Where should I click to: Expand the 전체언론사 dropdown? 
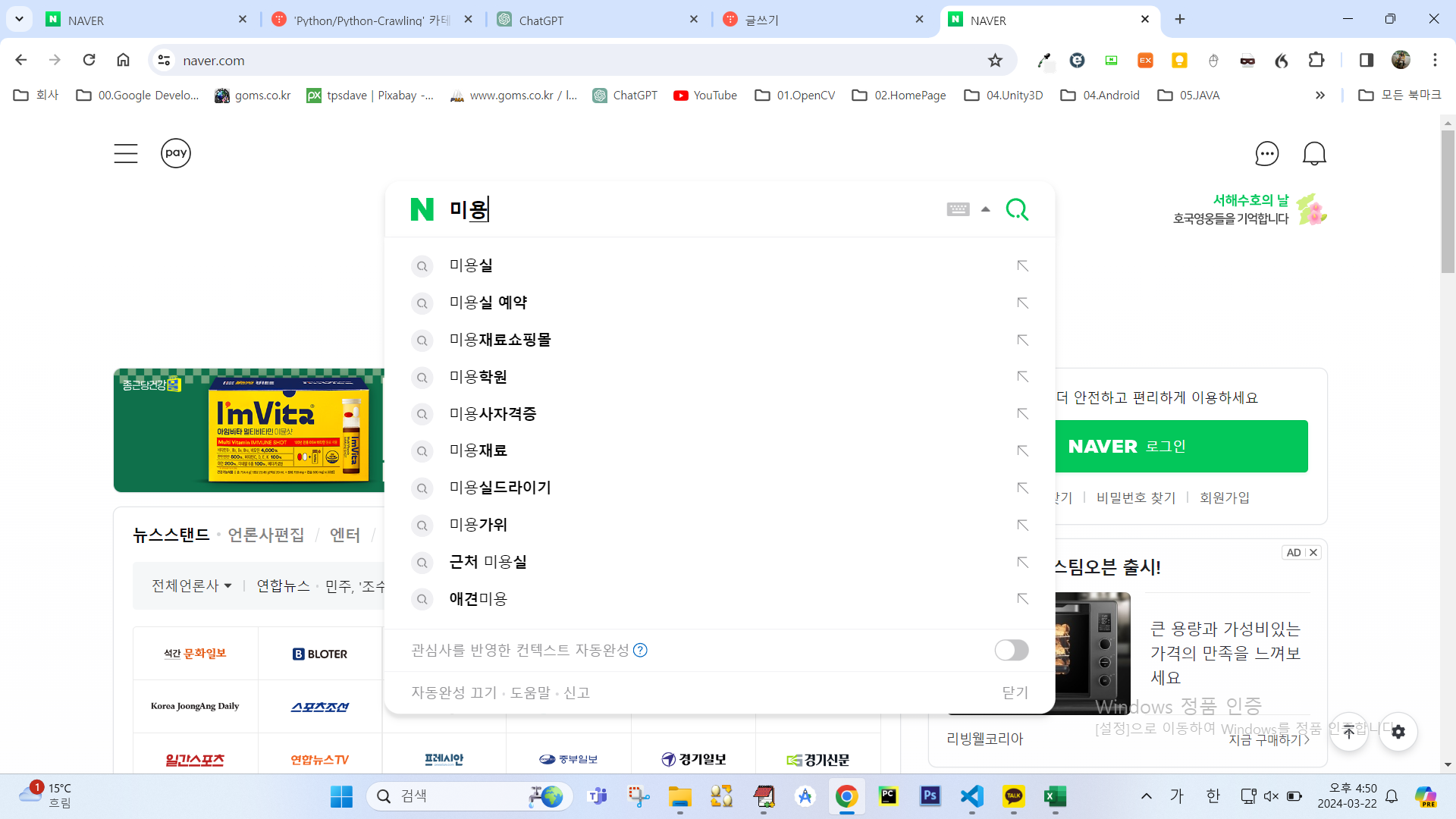pyautogui.click(x=191, y=585)
